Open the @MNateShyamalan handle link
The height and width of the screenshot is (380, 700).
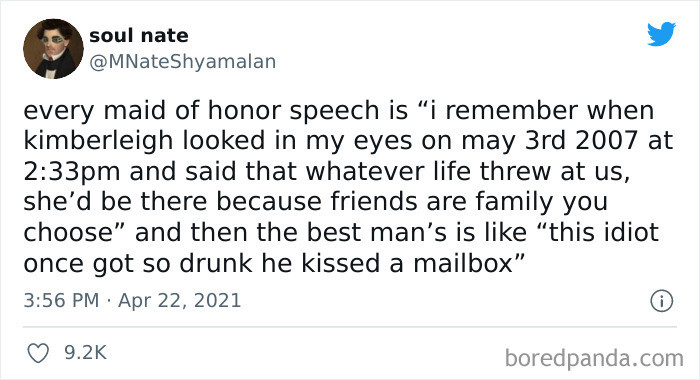(183, 62)
